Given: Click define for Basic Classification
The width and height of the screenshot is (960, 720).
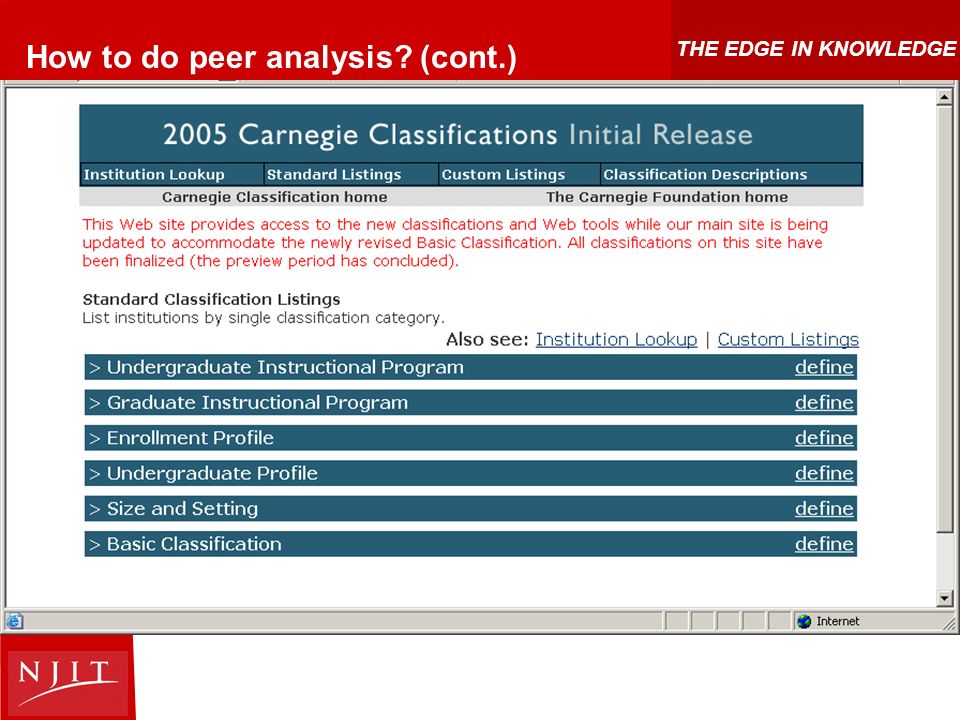Looking at the screenshot, I should click(824, 544).
